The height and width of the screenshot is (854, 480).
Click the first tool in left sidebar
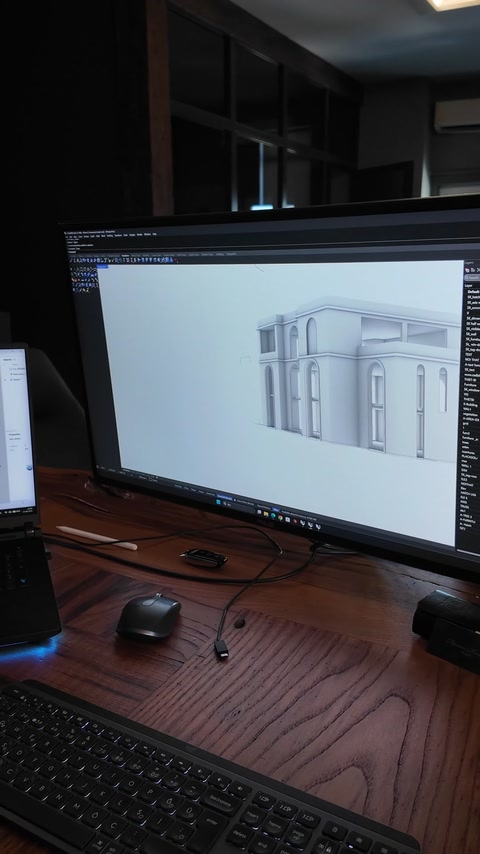pyautogui.click(x=71, y=269)
